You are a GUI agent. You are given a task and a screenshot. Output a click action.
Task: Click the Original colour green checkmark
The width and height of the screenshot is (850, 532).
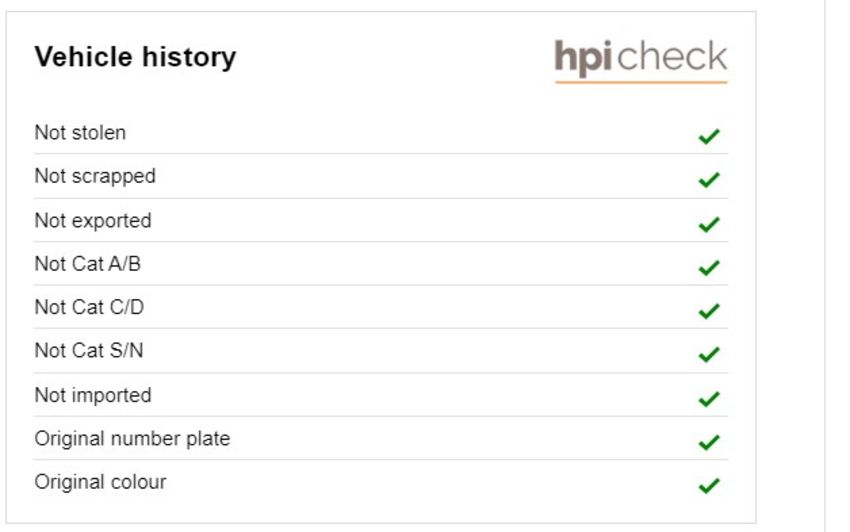(709, 485)
